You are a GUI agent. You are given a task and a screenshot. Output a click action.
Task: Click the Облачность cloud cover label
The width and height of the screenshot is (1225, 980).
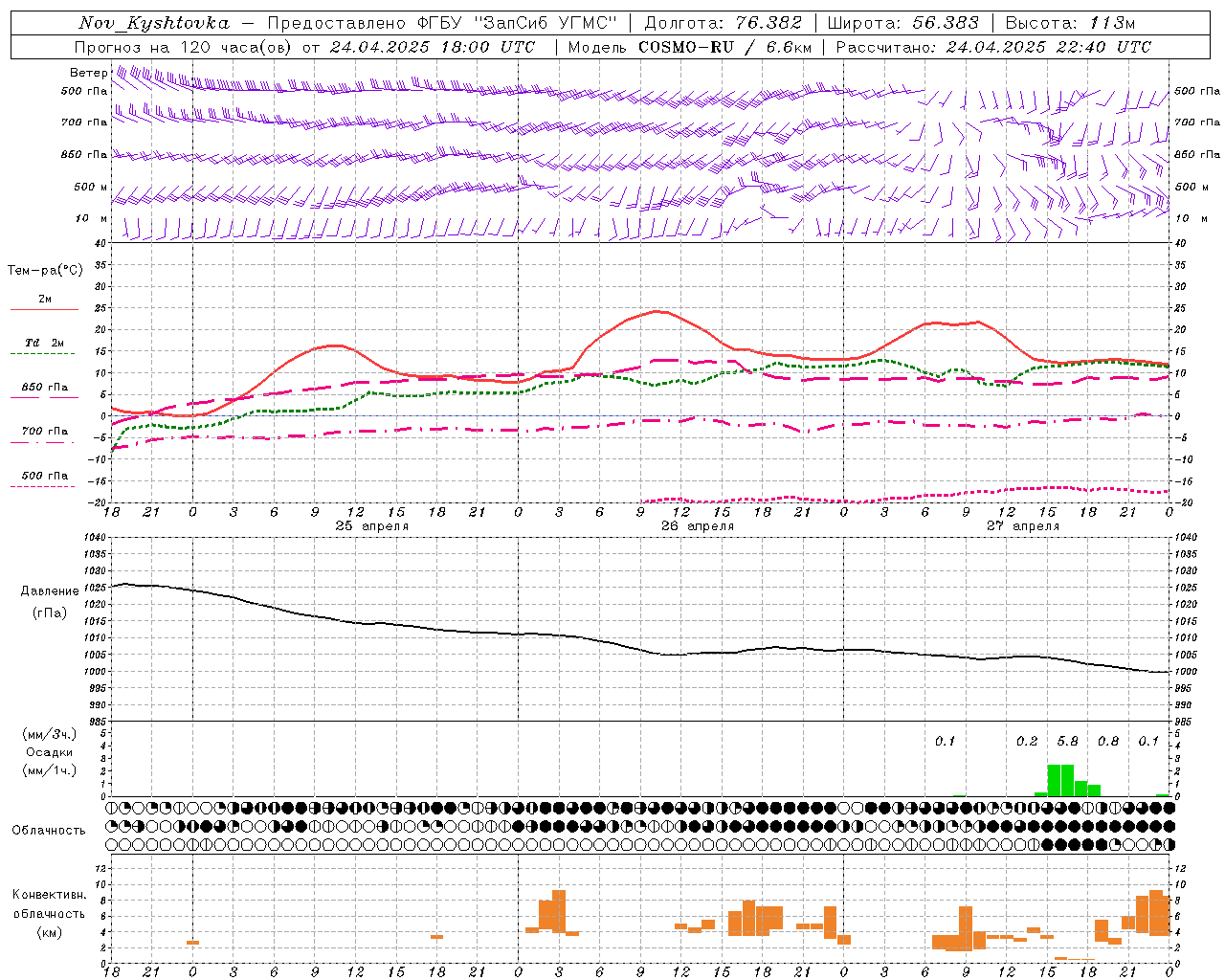pyautogui.click(x=49, y=831)
